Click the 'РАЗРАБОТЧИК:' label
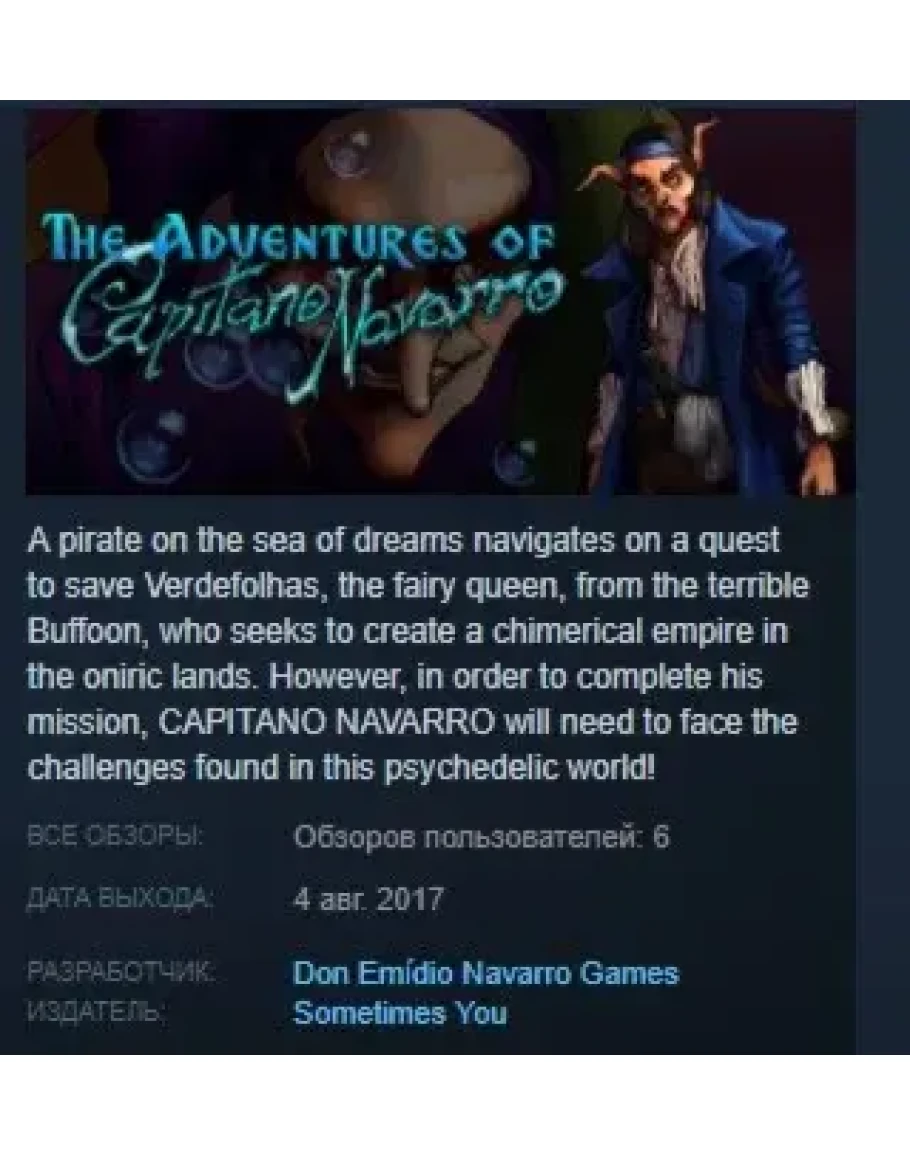910x1155 pixels. tap(121, 972)
